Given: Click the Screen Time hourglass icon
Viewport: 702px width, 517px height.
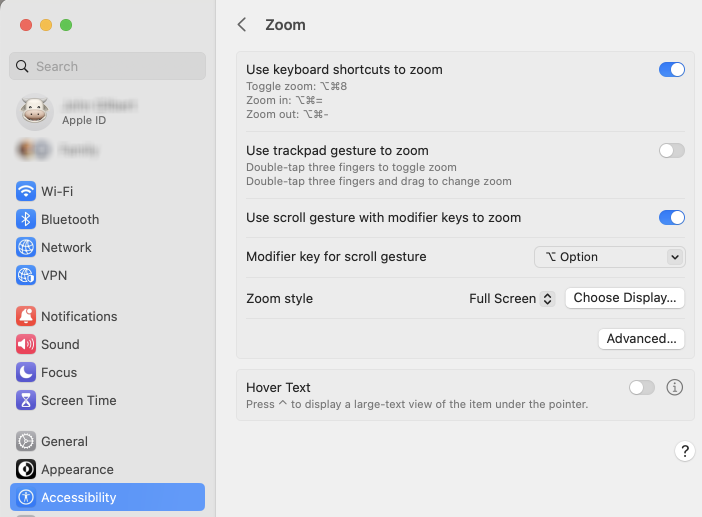Looking at the screenshot, I should tap(26, 400).
